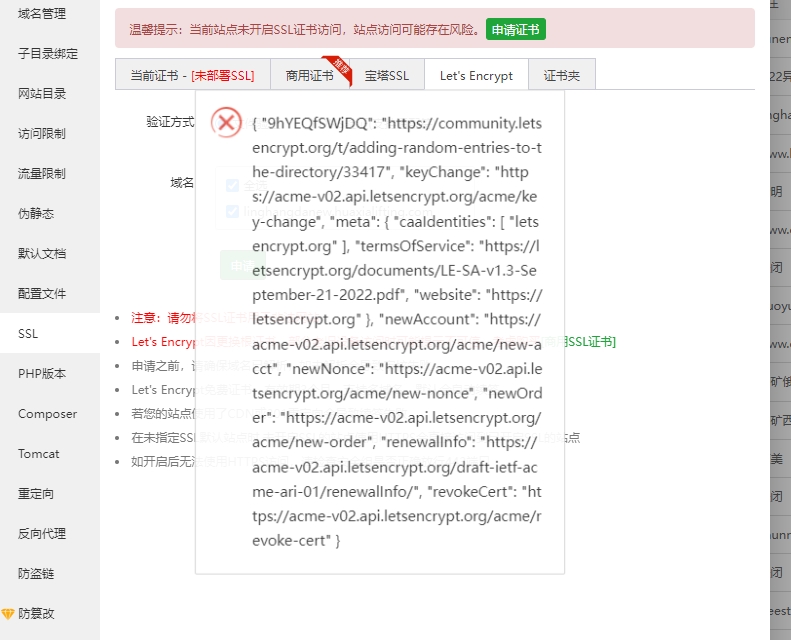This screenshot has height=640, width=791.
Task: Click the red error X icon
Action: (226, 122)
